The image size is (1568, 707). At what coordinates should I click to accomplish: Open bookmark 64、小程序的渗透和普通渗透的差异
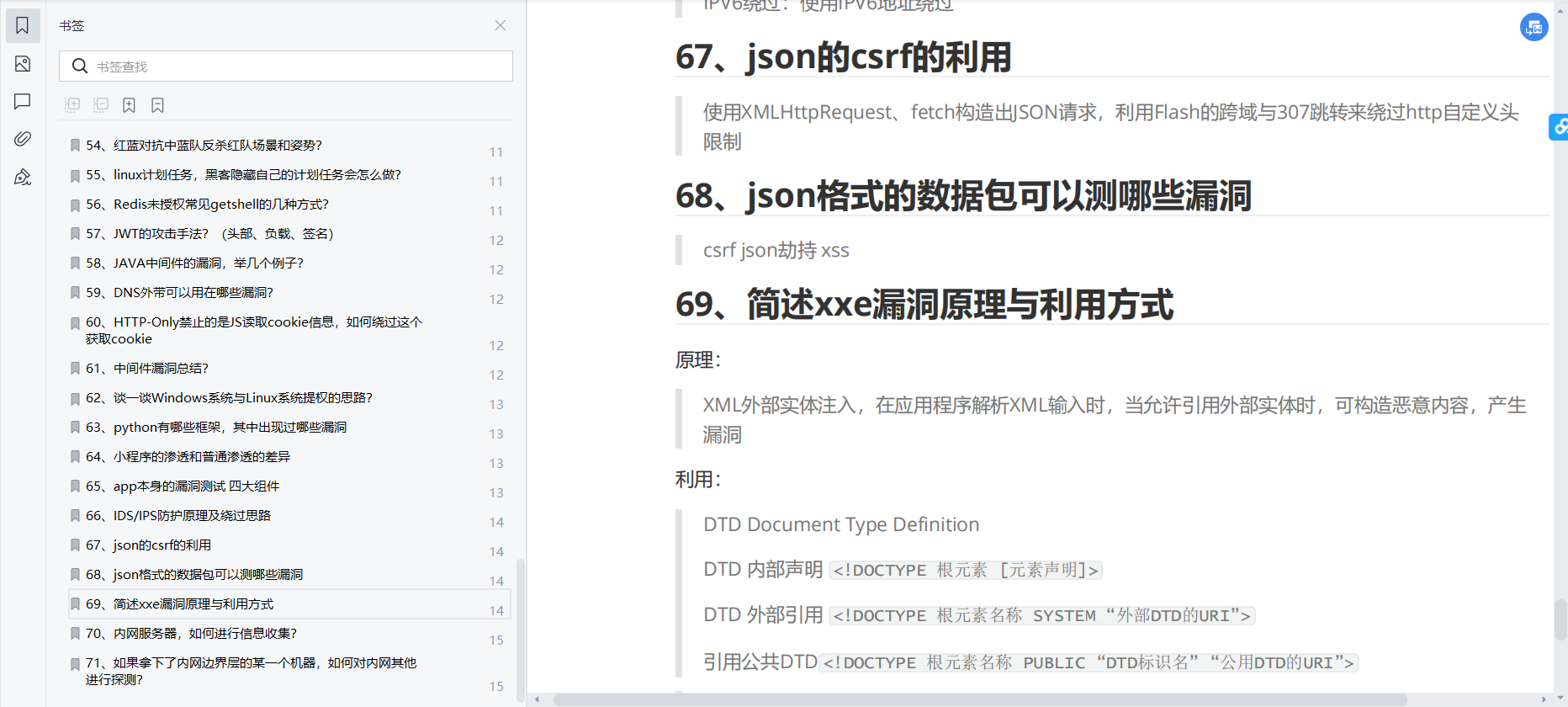pyautogui.click(x=188, y=457)
